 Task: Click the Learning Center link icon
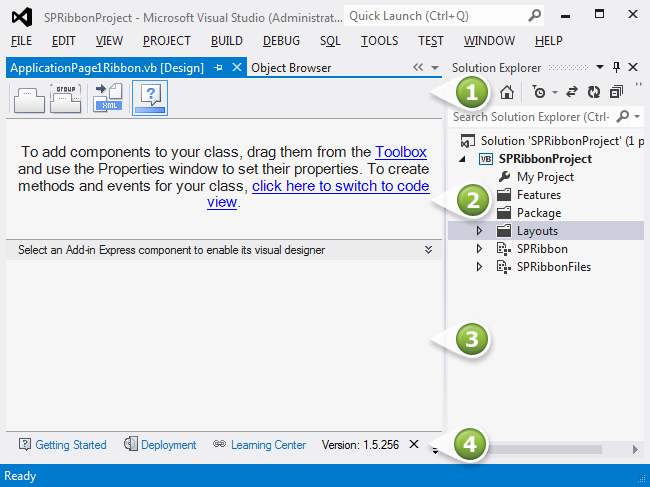(219, 444)
